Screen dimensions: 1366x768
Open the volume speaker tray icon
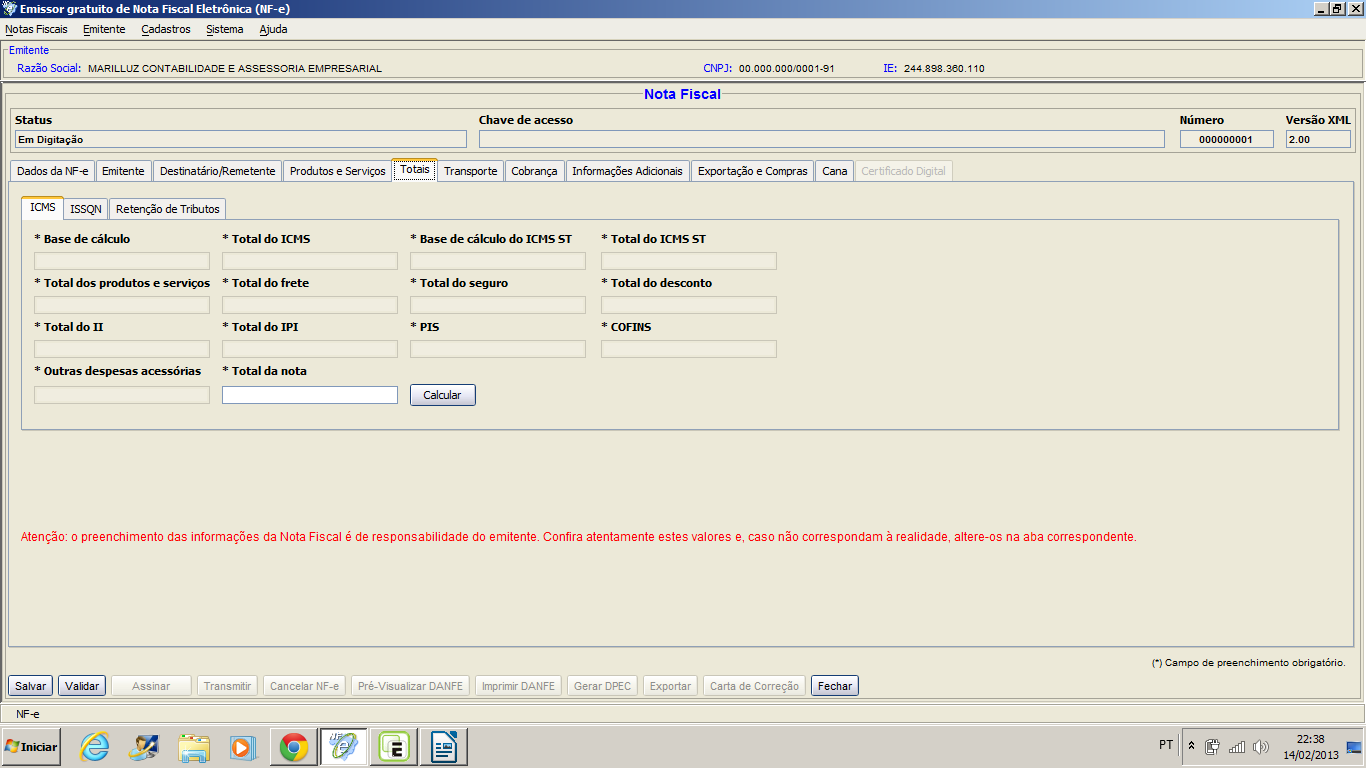[x=1261, y=746]
